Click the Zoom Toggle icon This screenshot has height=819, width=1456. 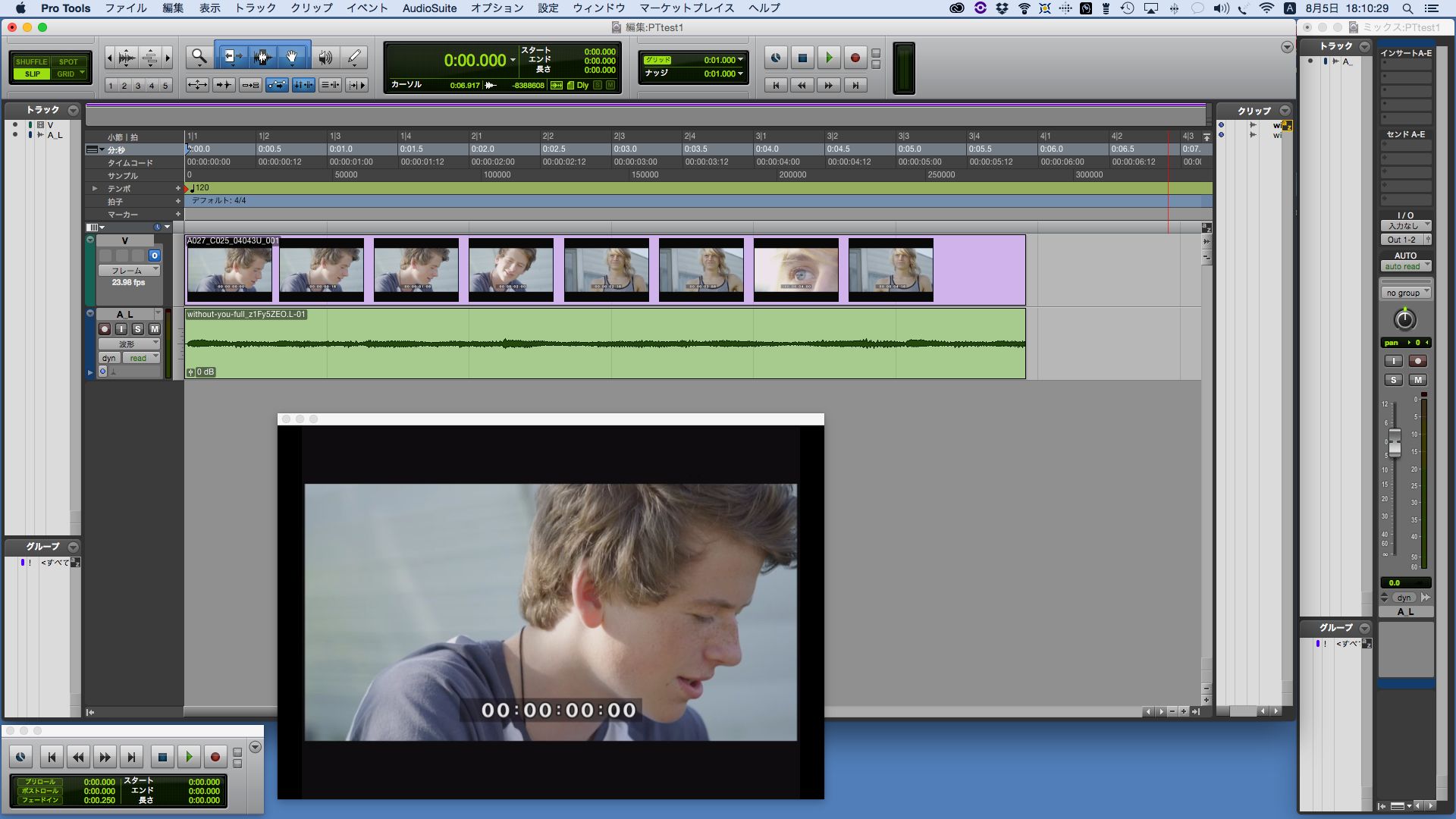point(197,85)
